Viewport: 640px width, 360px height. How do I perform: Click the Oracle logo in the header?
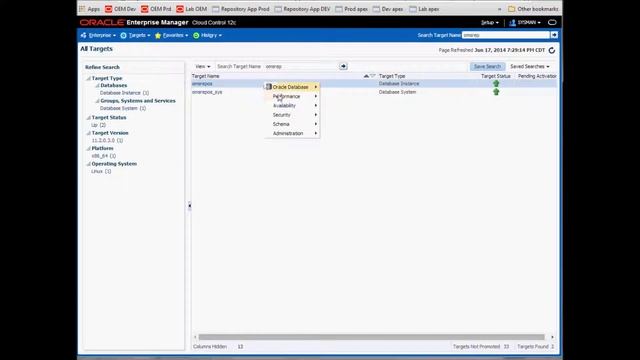(x=102, y=22)
